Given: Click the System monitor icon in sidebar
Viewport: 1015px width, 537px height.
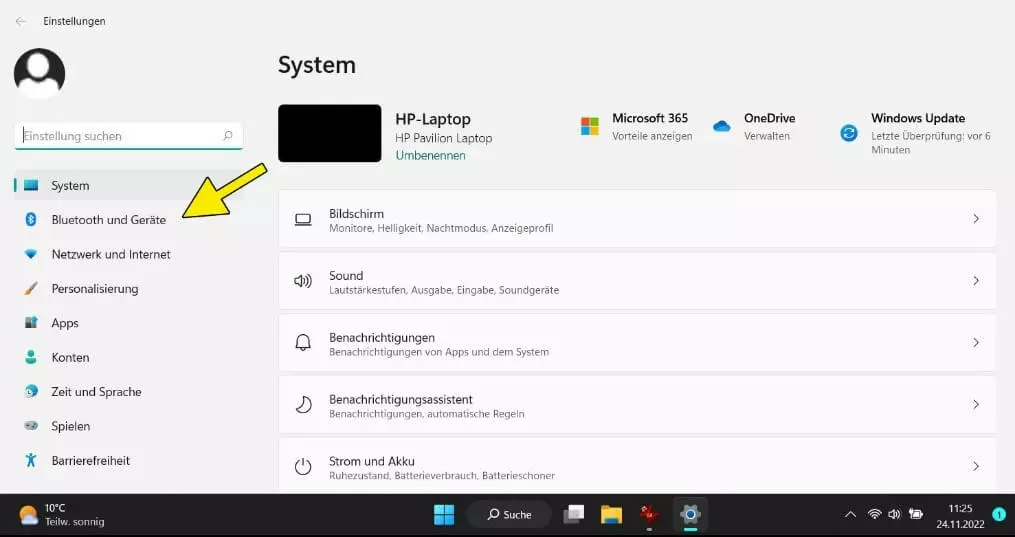Looking at the screenshot, I should pos(31,186).
